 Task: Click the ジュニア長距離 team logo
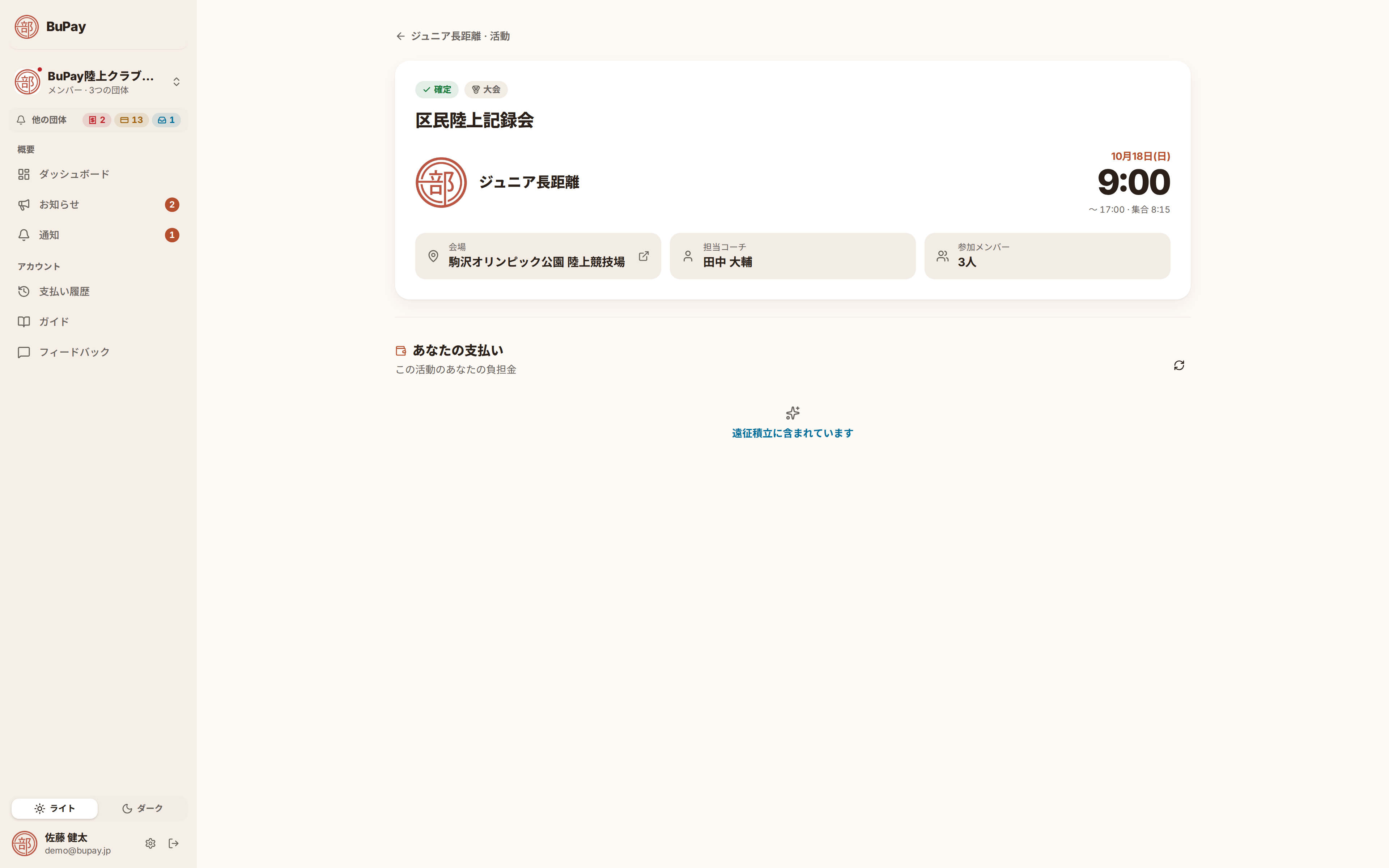(x=441, y=183)
